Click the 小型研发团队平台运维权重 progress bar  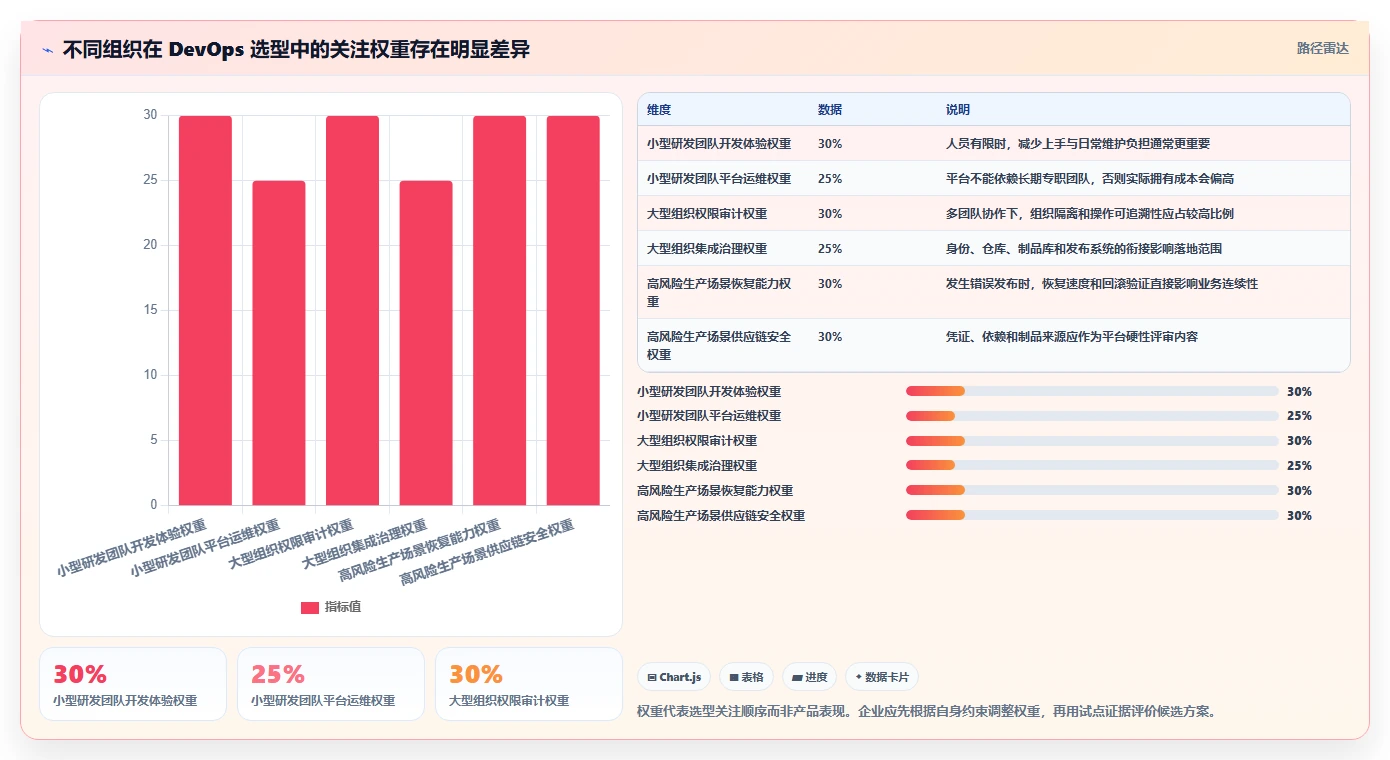(1092, 416)
